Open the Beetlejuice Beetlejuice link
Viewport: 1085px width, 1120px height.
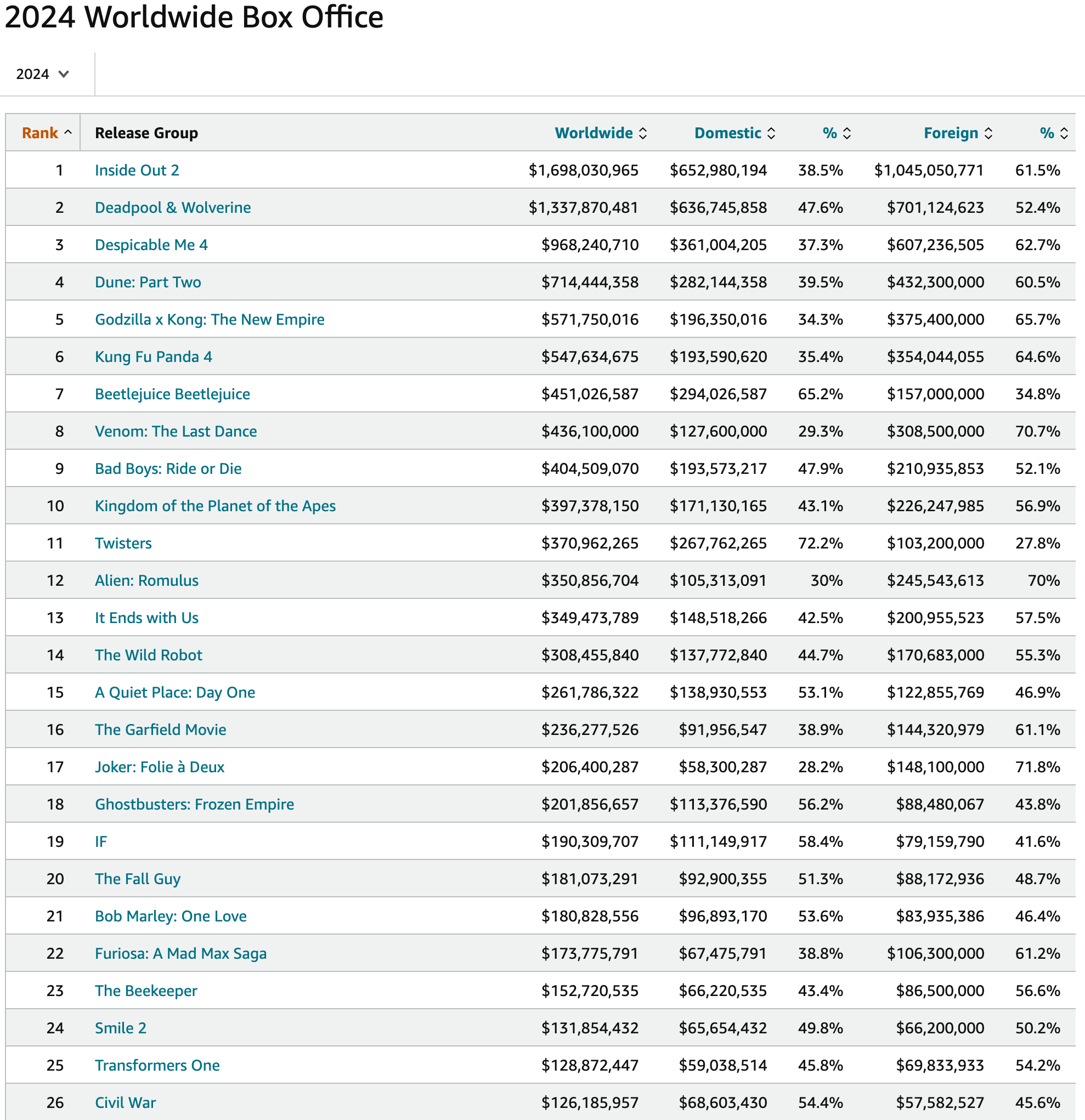(172, 394)
